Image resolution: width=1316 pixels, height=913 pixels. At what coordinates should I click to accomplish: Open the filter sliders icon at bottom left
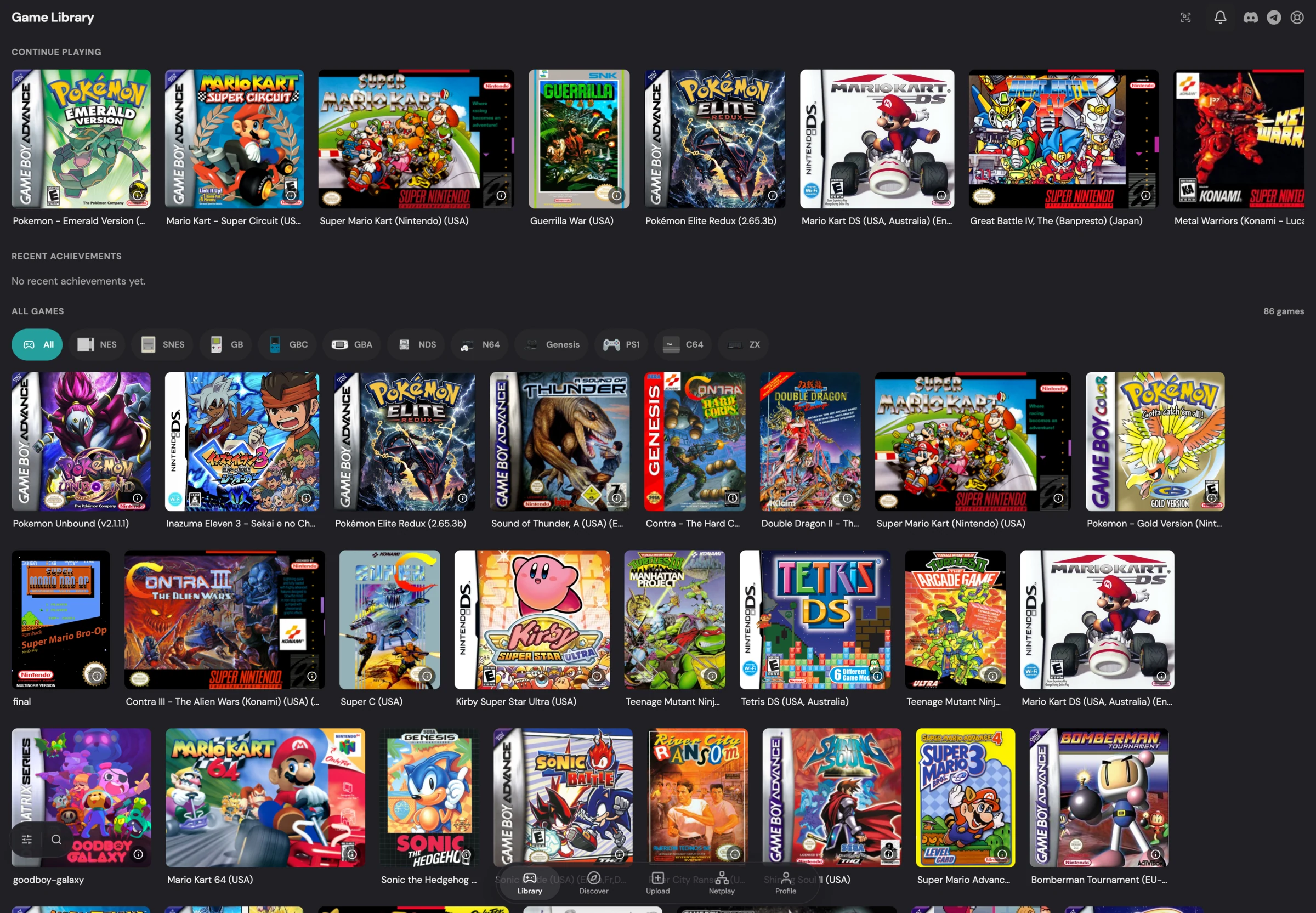pos(27,839)
